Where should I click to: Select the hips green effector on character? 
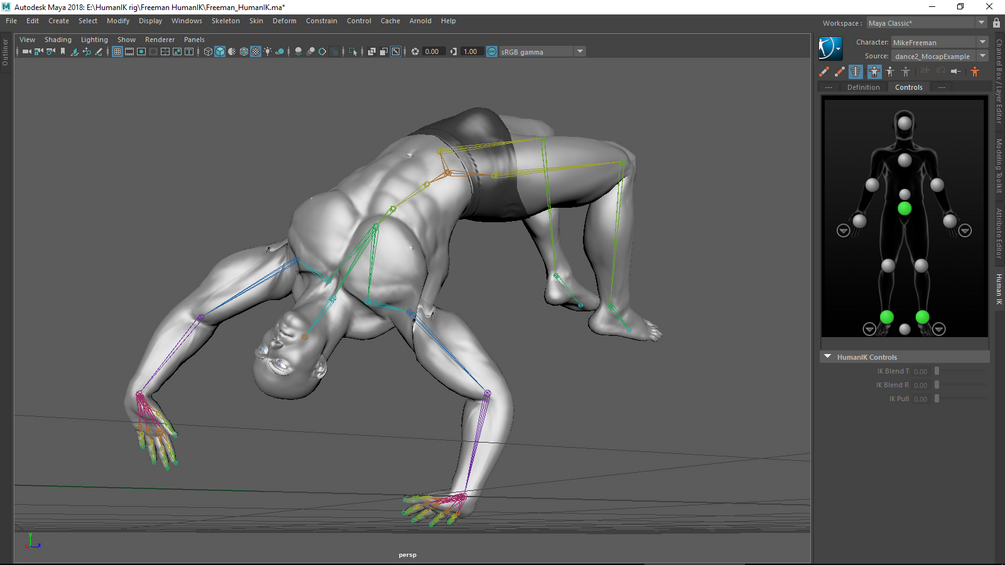click(904, 208)
